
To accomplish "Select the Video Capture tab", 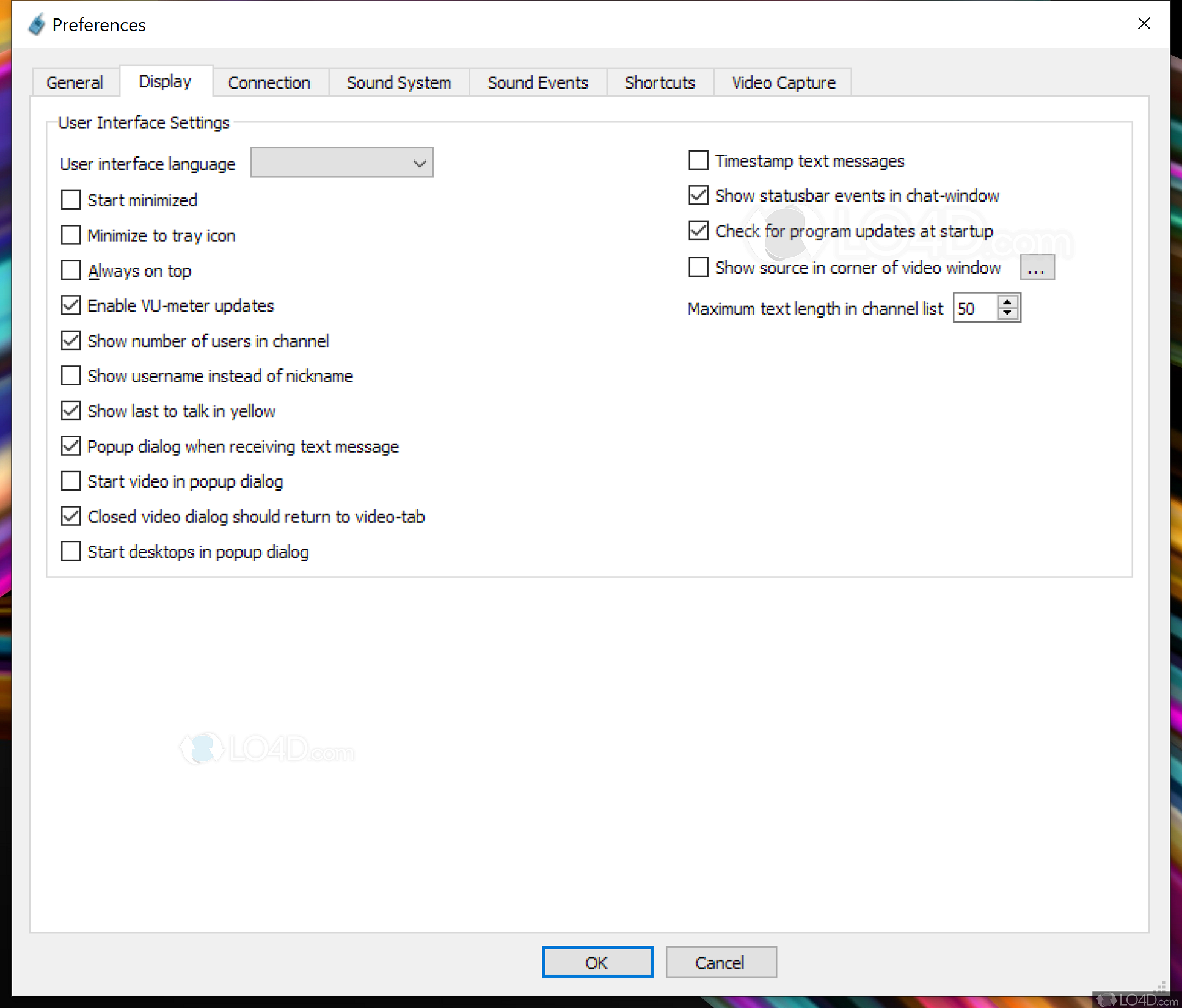I will coord(783,82).
